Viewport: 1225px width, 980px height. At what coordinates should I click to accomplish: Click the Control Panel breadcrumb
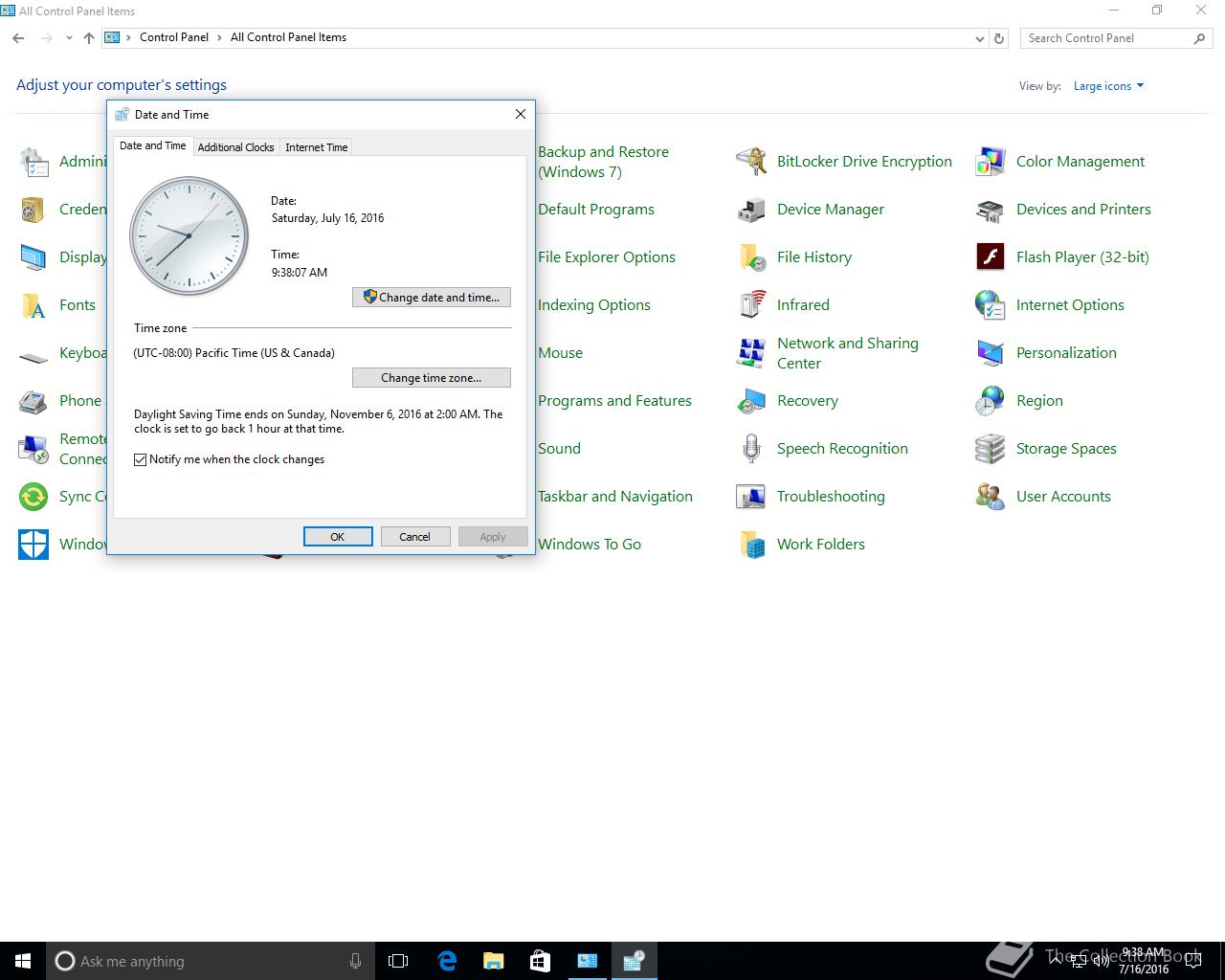(x=174, y=37)
